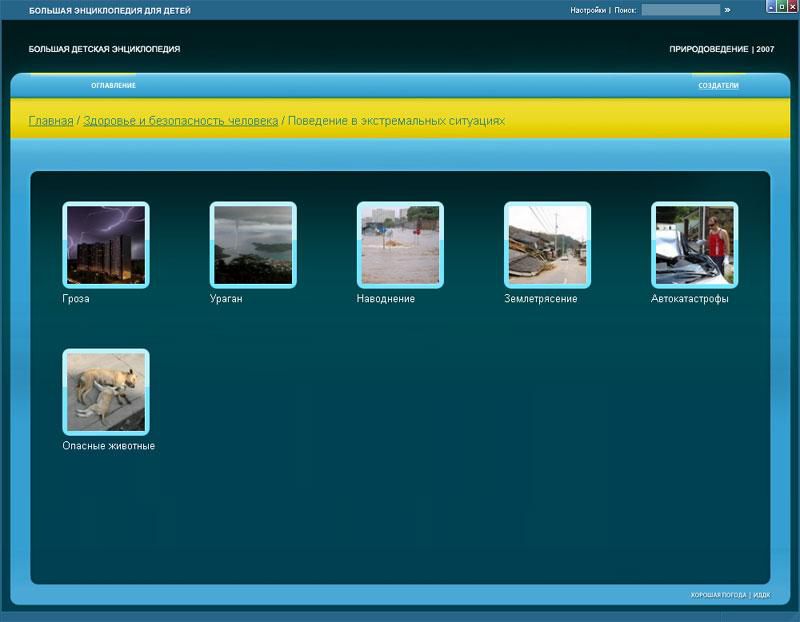Screen dimensions: 800x622
Task: Open the Гроза lightning thumbnail
Action: 105,245
